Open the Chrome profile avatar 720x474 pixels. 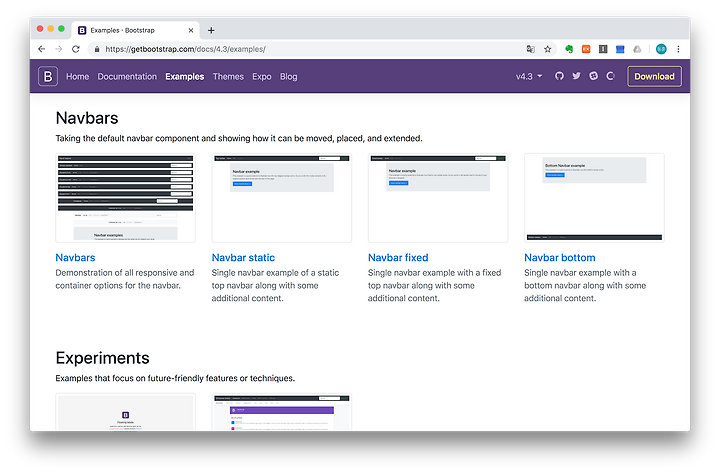click(661, 49)
